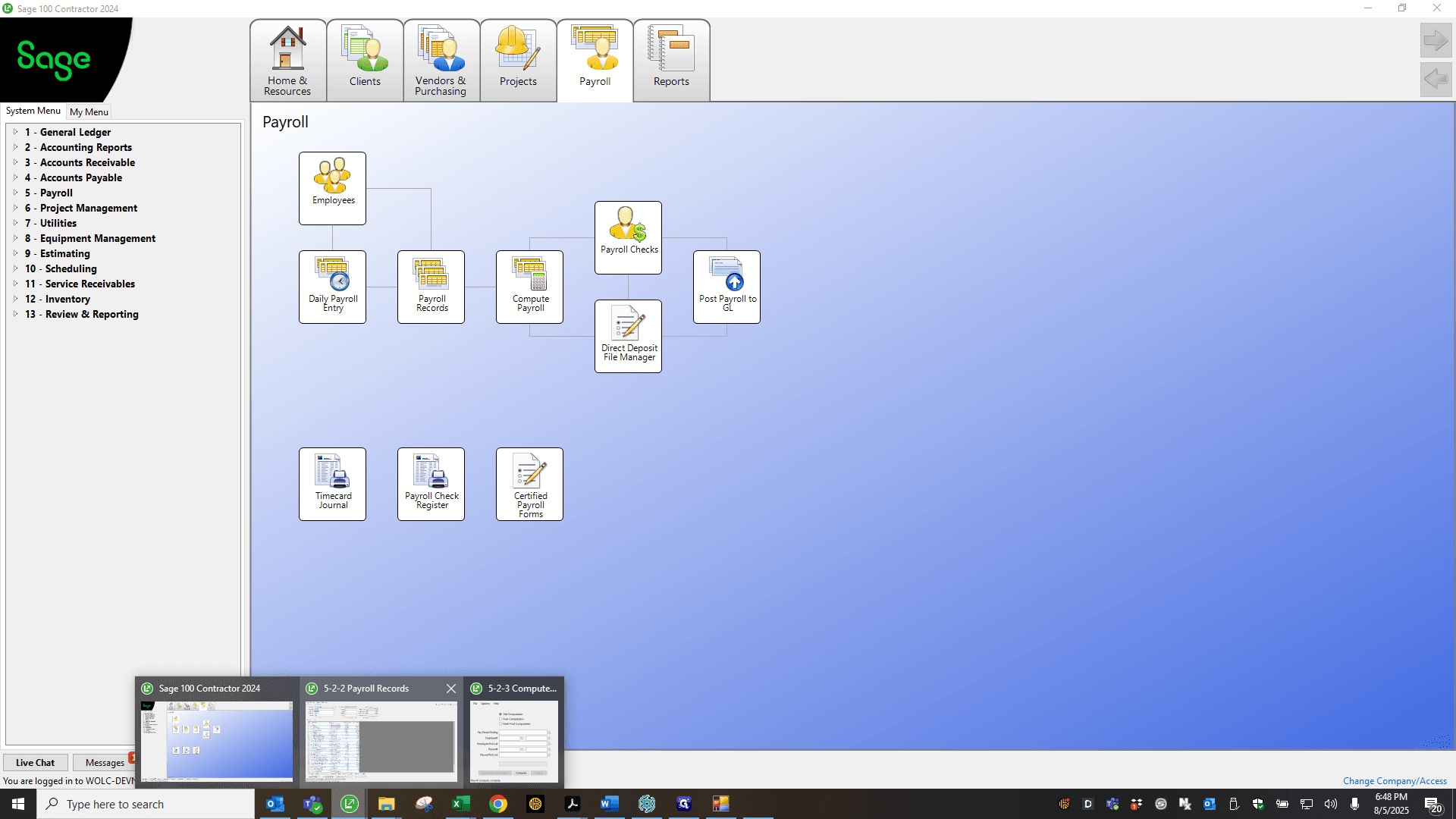Select the Payroll tab
1456x819 pixels.
click(x=595, y=61)
